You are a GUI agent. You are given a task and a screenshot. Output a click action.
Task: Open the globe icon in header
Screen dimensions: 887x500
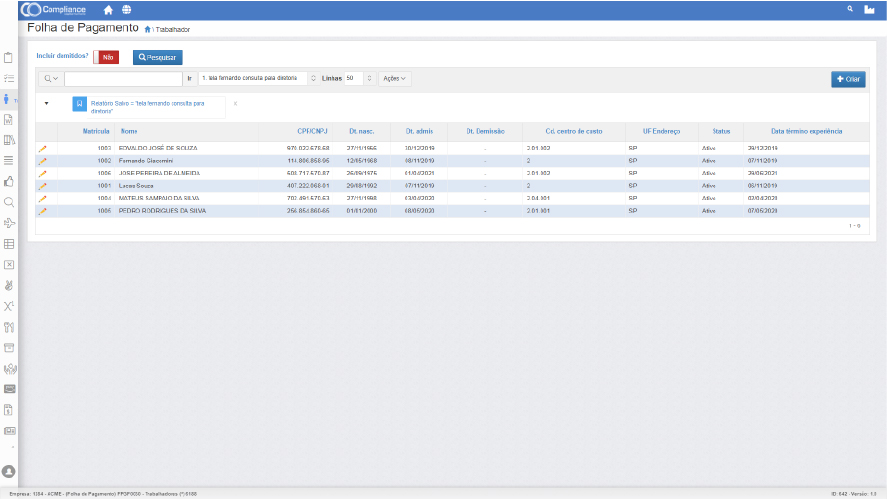(127, 9)
